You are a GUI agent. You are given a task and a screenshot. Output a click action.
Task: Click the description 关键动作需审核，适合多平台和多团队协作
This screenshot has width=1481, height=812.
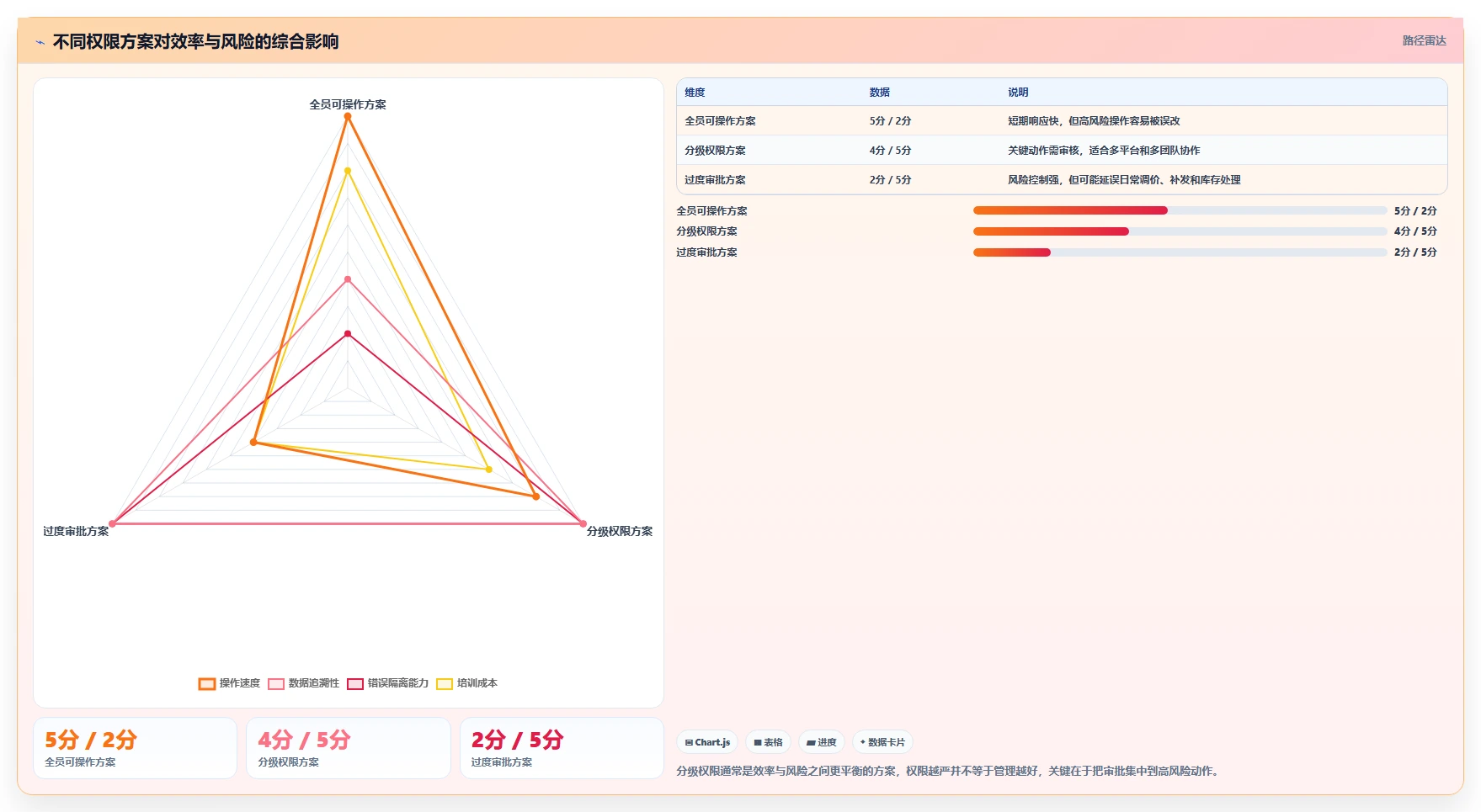(x=1104, y=151)
